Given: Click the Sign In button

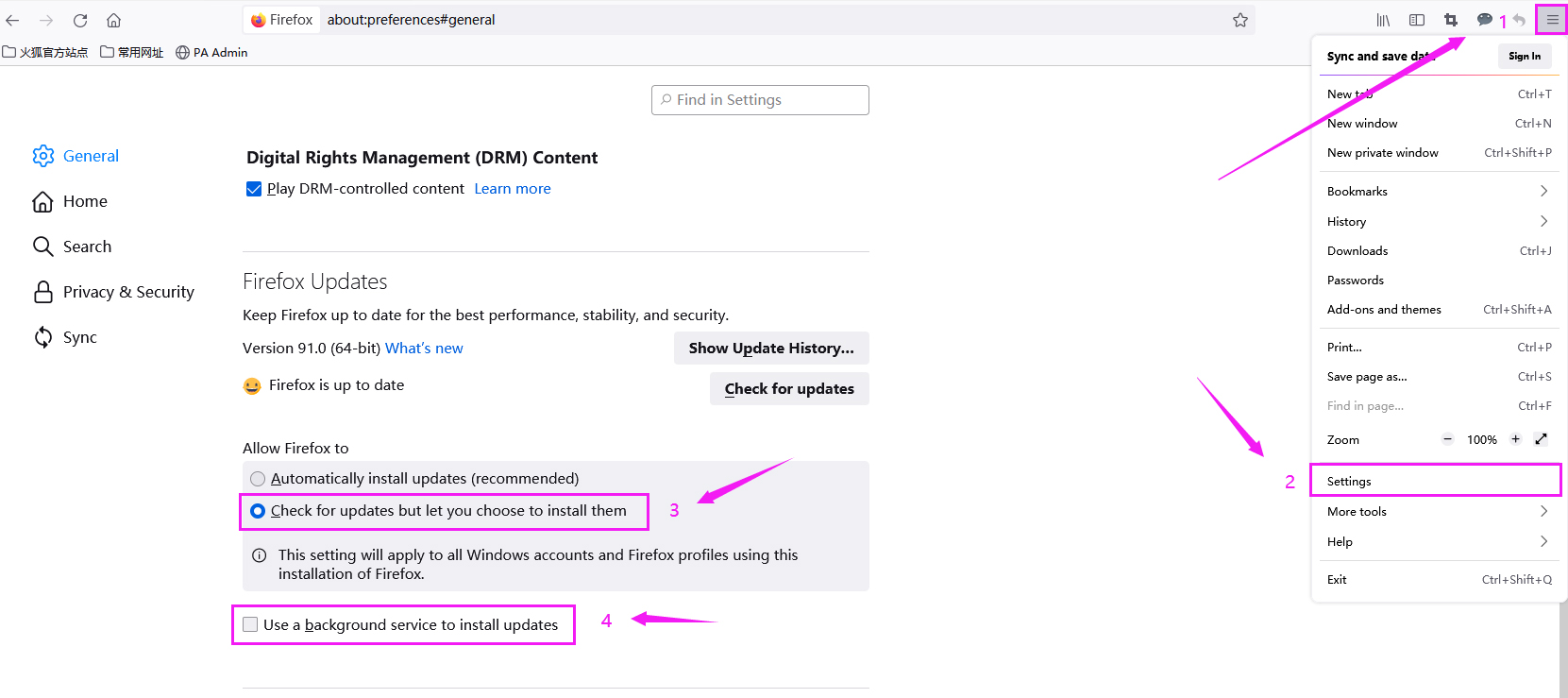Looking at the screenshot, I should click(1525, 56).
